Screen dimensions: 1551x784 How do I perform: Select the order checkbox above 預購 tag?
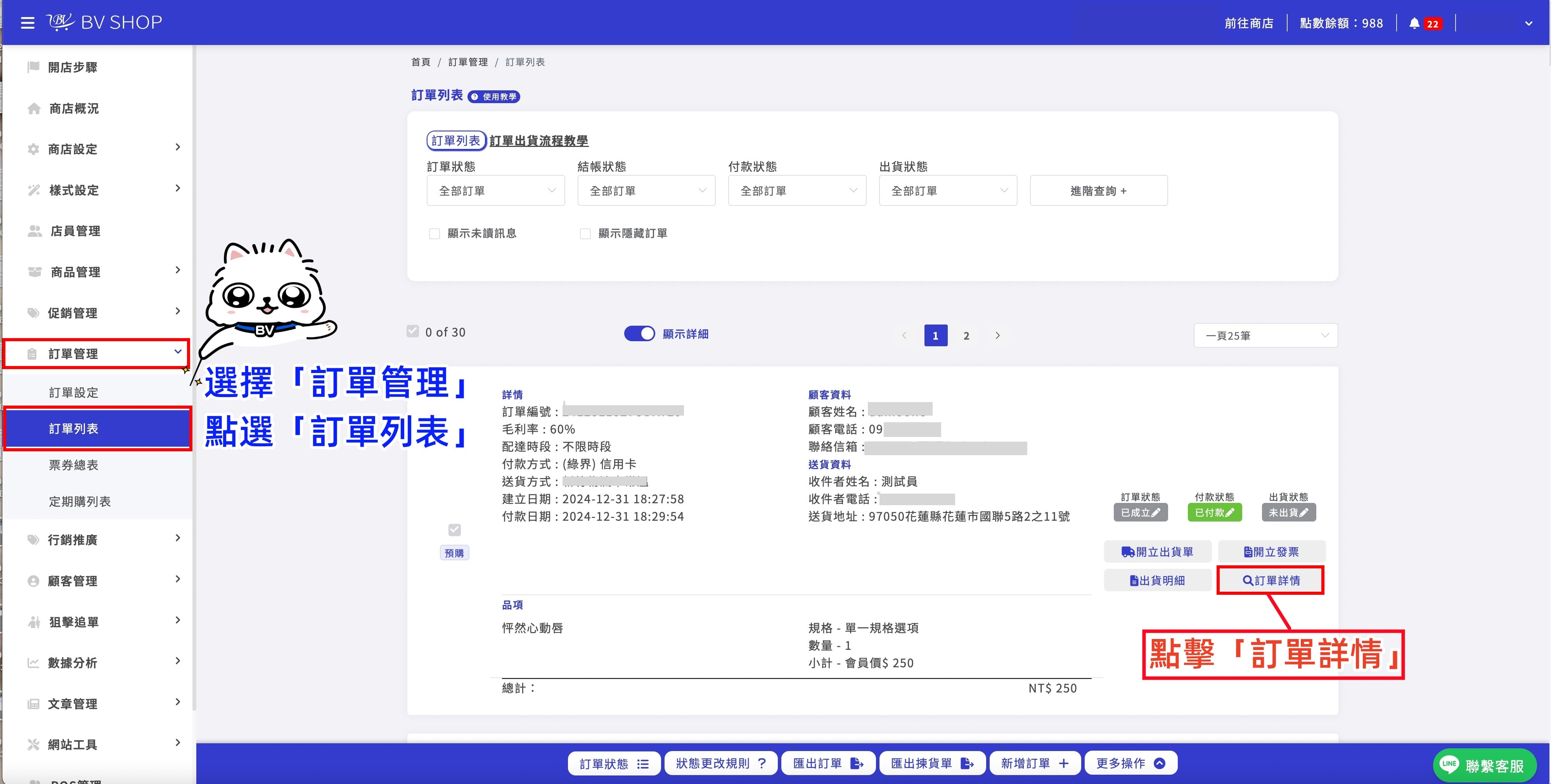click(455, 530)
